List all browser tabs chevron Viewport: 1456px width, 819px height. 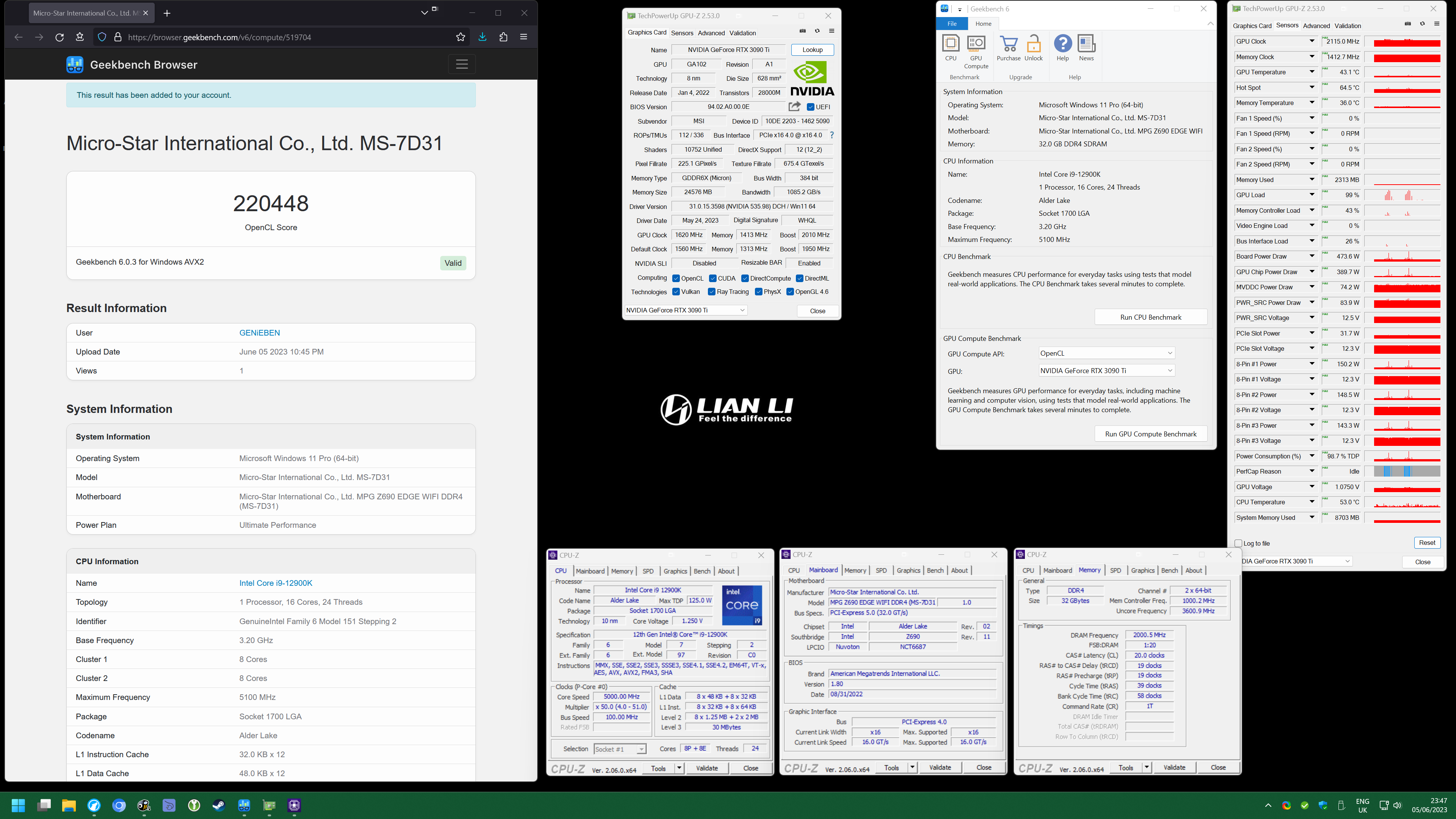click(425, 13)
